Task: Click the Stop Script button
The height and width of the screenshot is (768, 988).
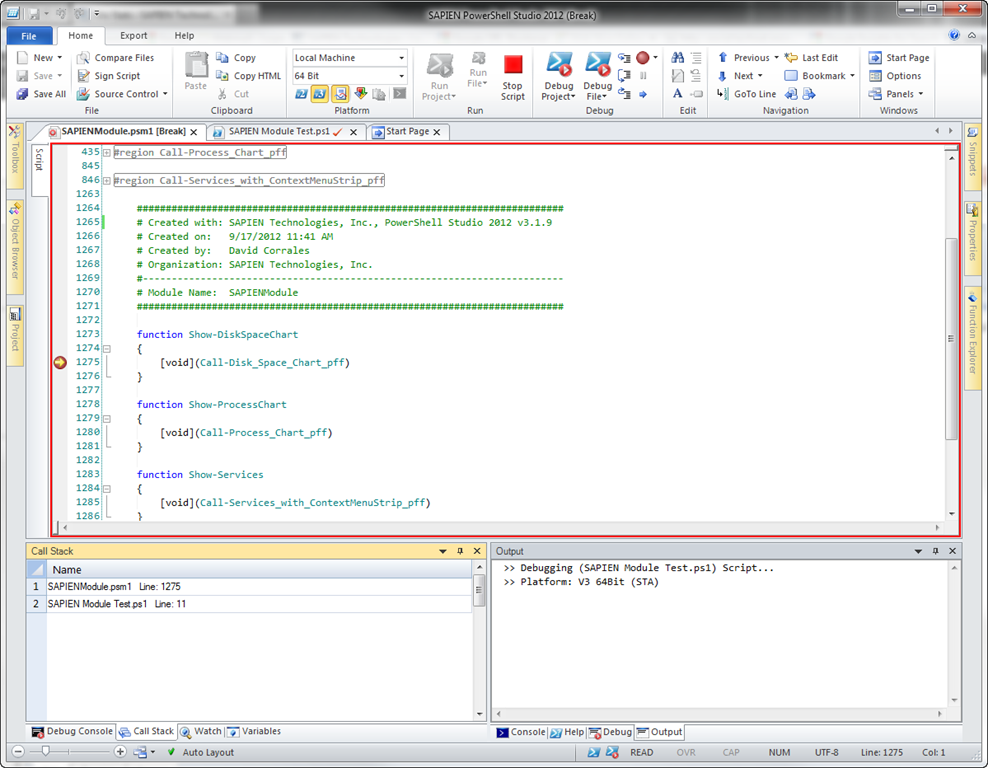Action: click(x=513, y=77)
